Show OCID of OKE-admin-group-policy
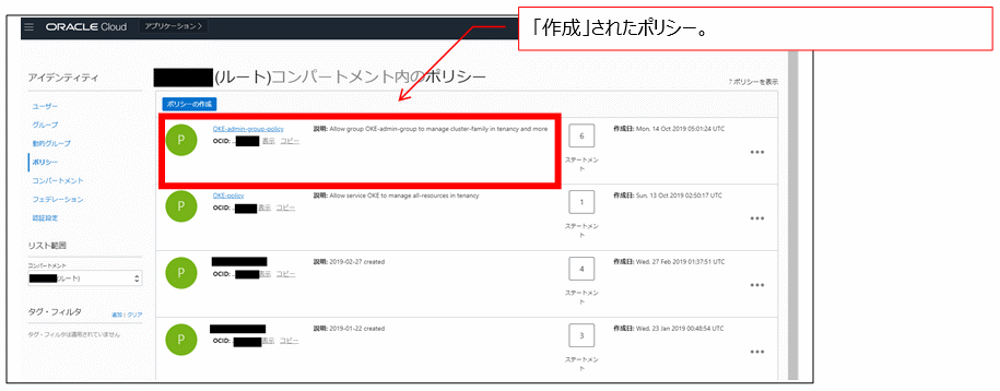Viewport: 1000px width, 391px height. pos(268,141)
